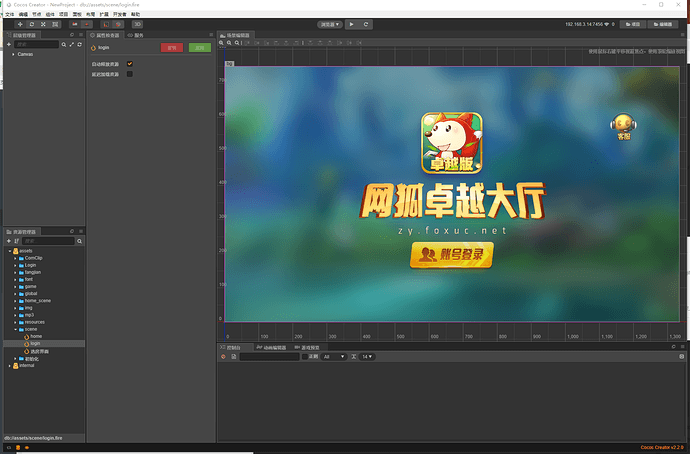Expand the Login folder
690x454 pixels.
[x=15, y=265]
